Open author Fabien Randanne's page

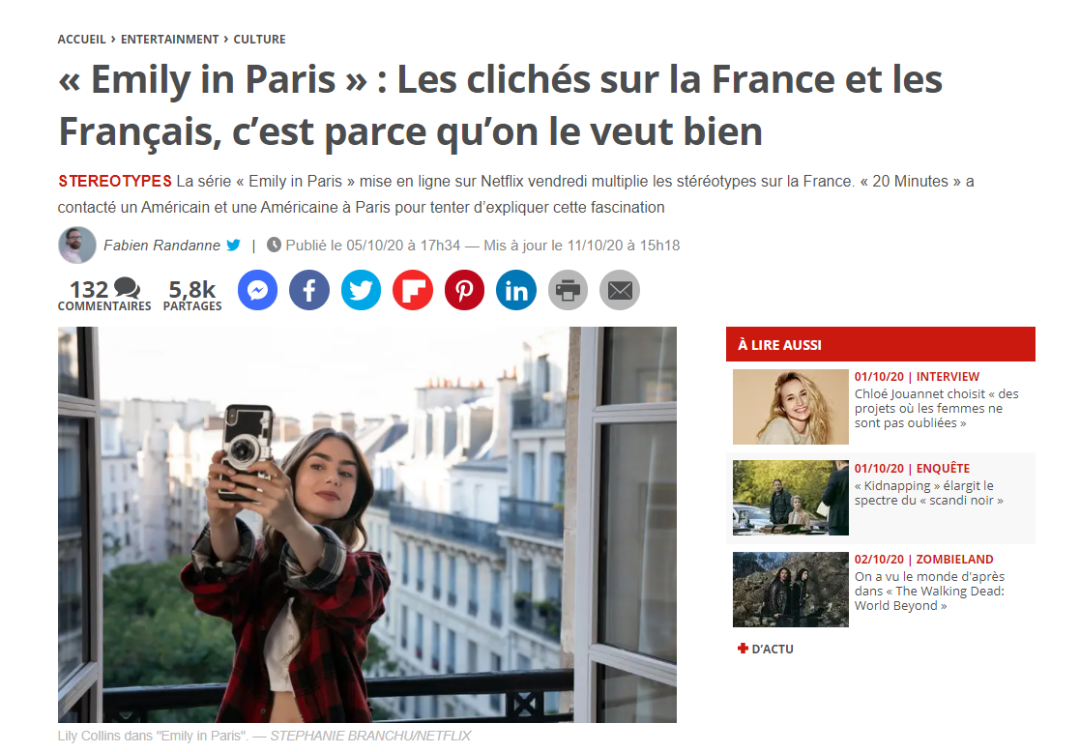click(162, 245)
